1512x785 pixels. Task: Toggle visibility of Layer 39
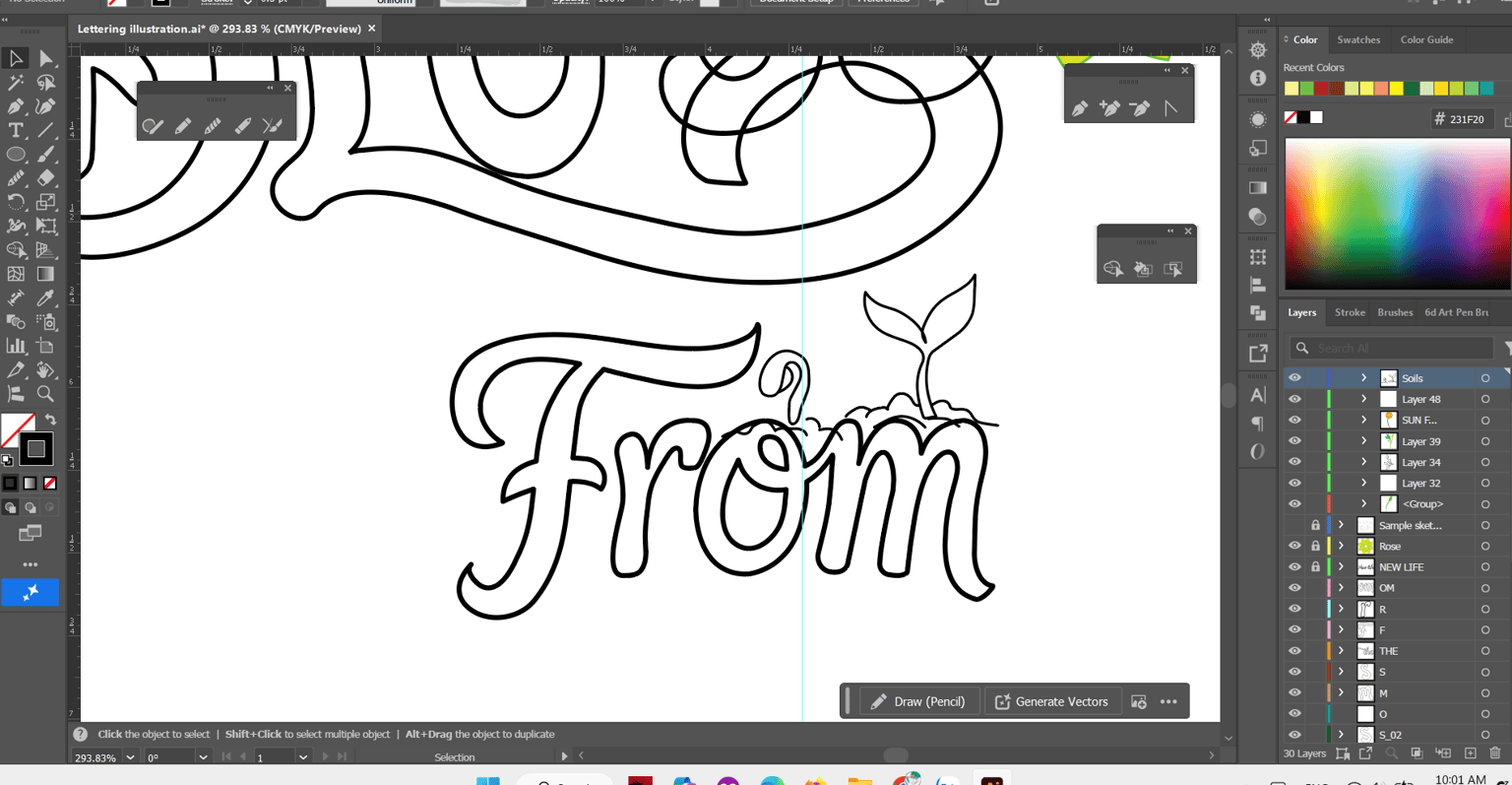coord(1294,441)
